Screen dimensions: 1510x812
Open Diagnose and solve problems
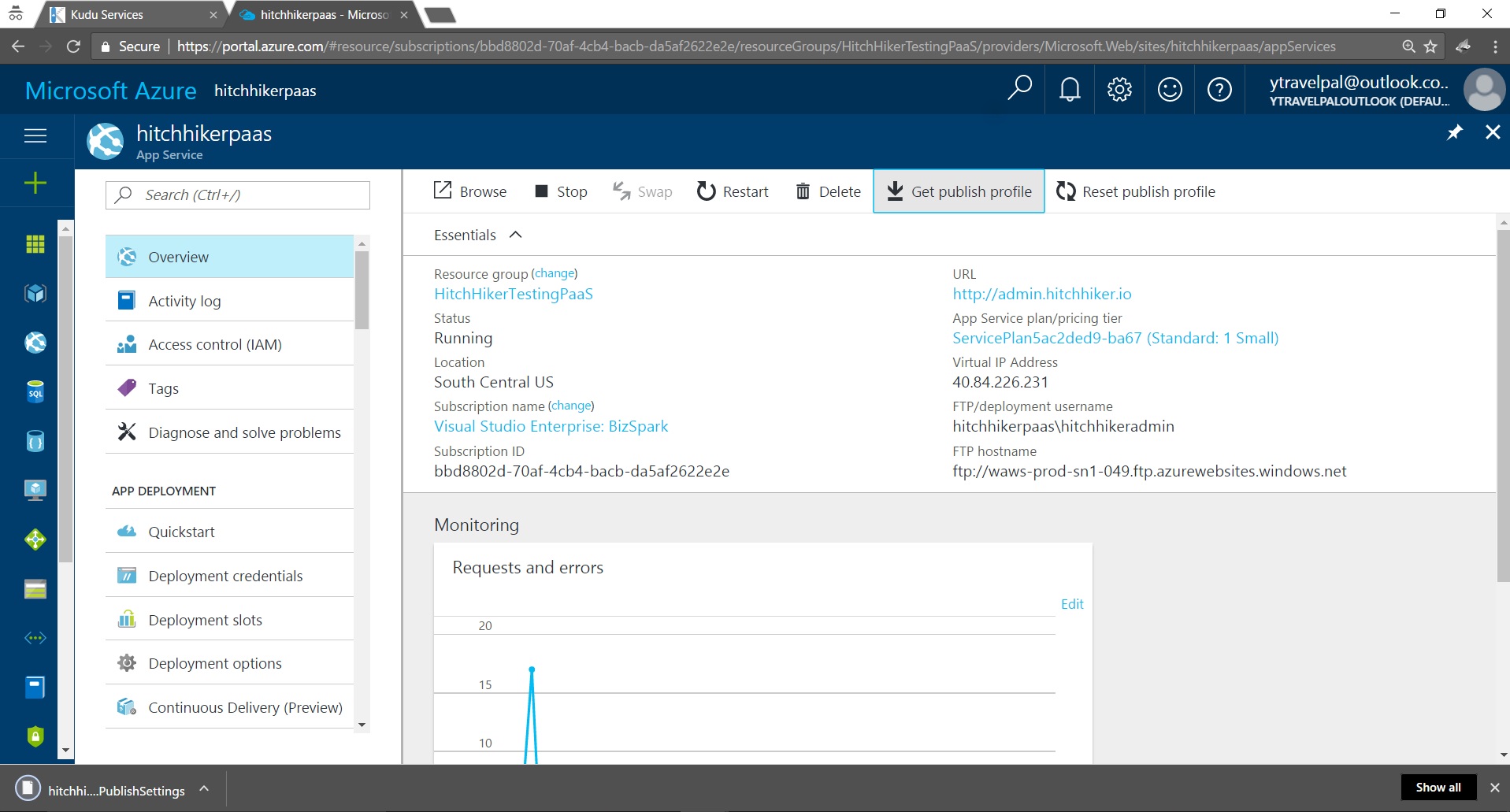[229, 432]
